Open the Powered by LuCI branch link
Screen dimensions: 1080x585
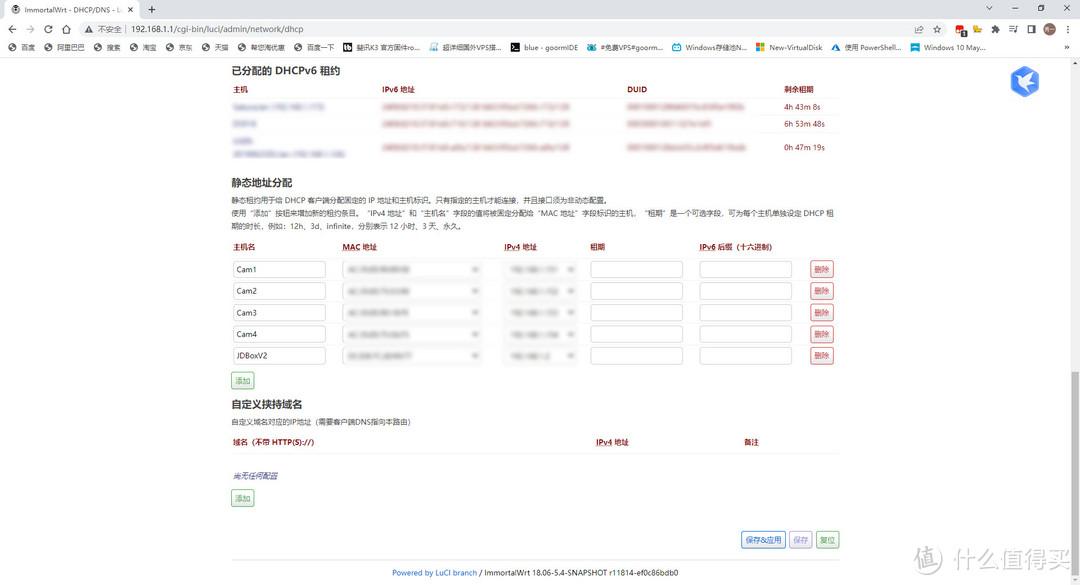pyautogui.click(x=434, y=573)
